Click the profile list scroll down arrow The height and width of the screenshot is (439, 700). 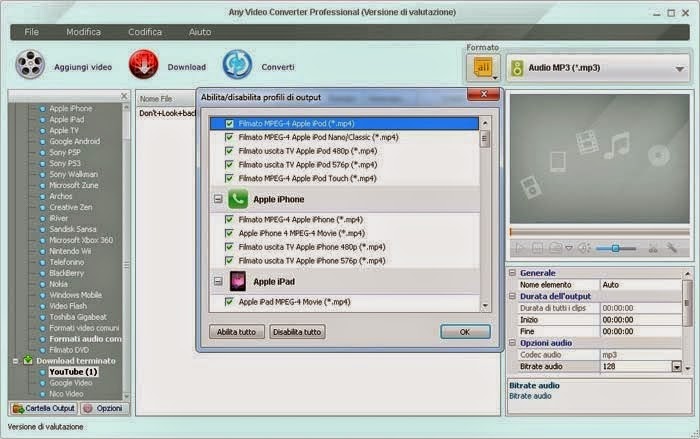[485, 306]
